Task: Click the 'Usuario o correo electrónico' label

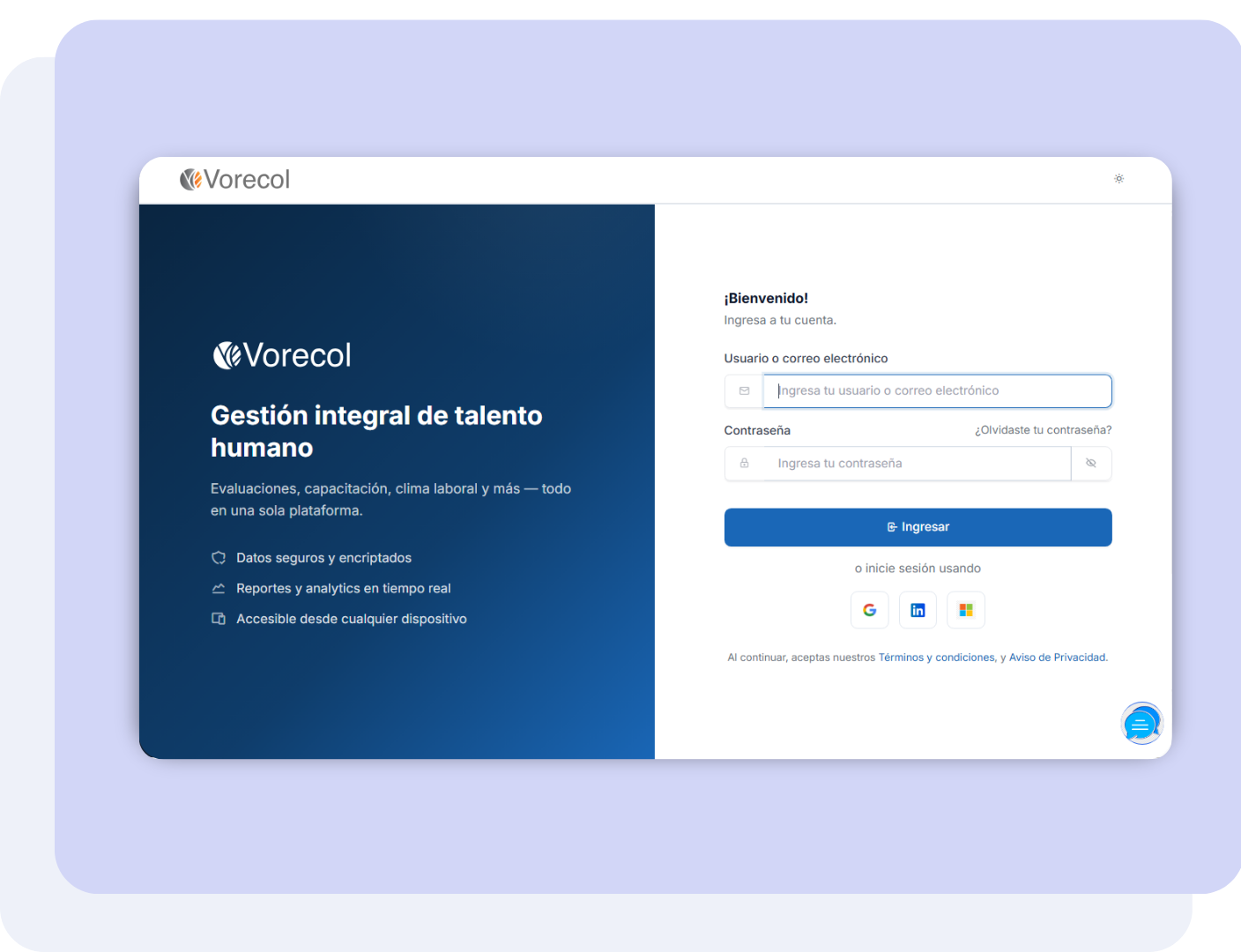Action: click(x=806, y=359)
